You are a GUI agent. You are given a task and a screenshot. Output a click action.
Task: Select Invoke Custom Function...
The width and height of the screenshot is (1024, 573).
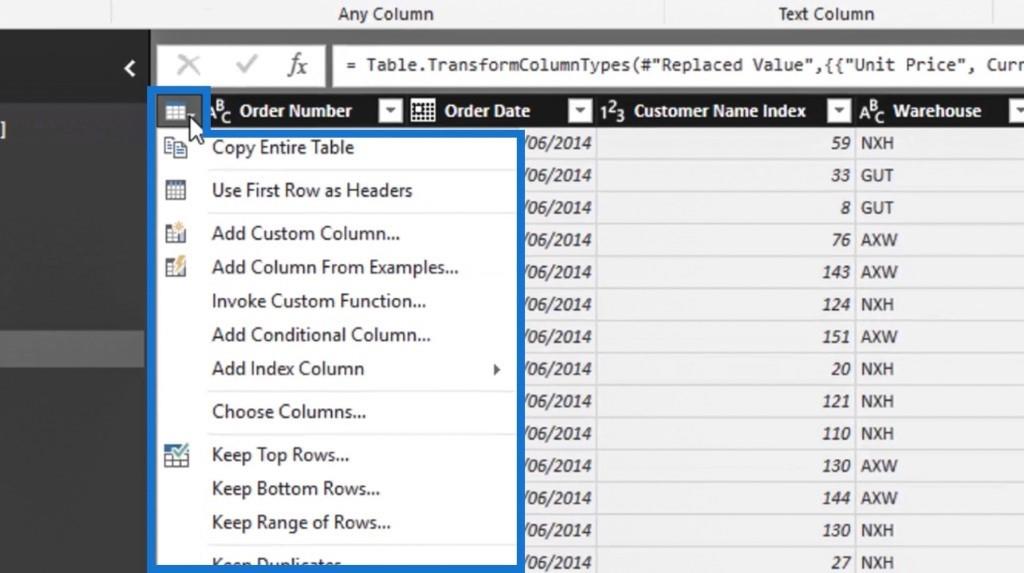pos(319,301)
